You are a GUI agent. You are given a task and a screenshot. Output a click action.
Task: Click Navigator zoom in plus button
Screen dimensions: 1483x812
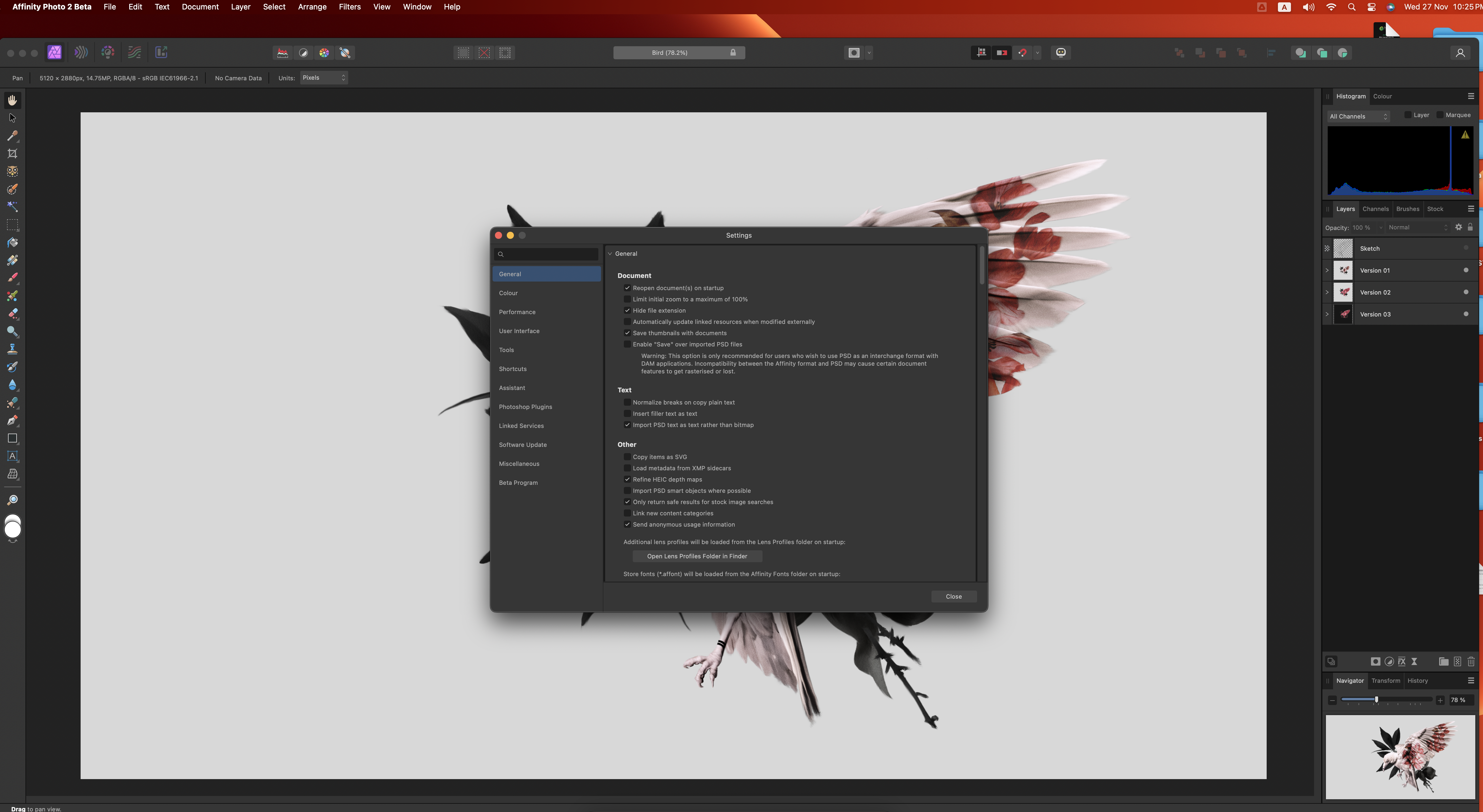tap(1440, 700)
